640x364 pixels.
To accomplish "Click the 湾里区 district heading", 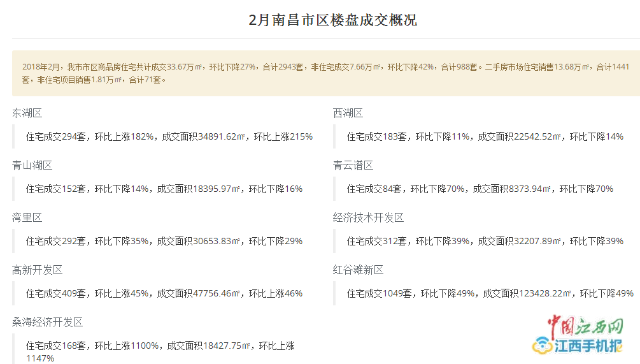I will 27,218.
